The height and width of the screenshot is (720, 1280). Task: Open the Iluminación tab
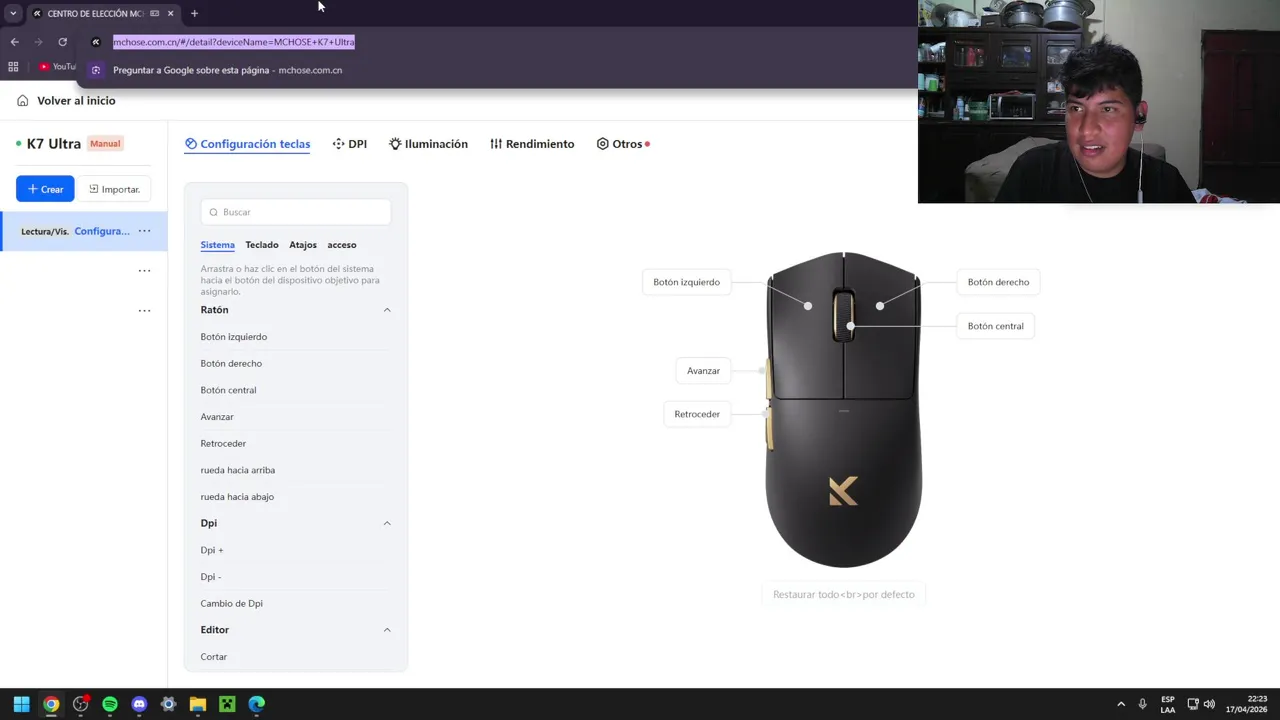tap(428, 144)
